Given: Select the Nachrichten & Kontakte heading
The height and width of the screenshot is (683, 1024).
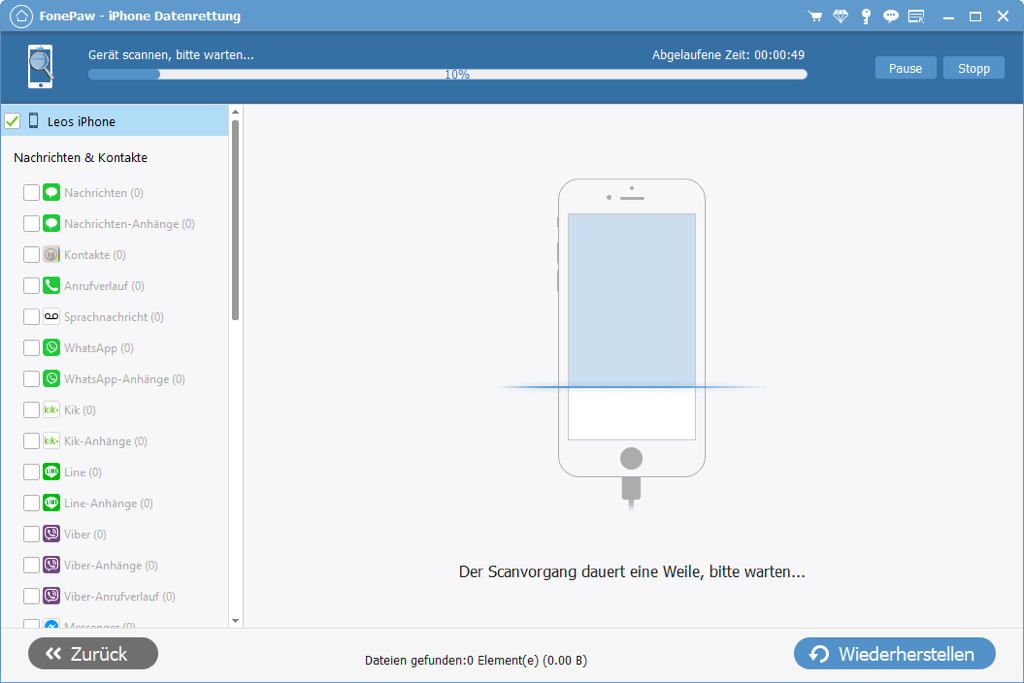Looking at the screenshot, I should tap(80, 157).
